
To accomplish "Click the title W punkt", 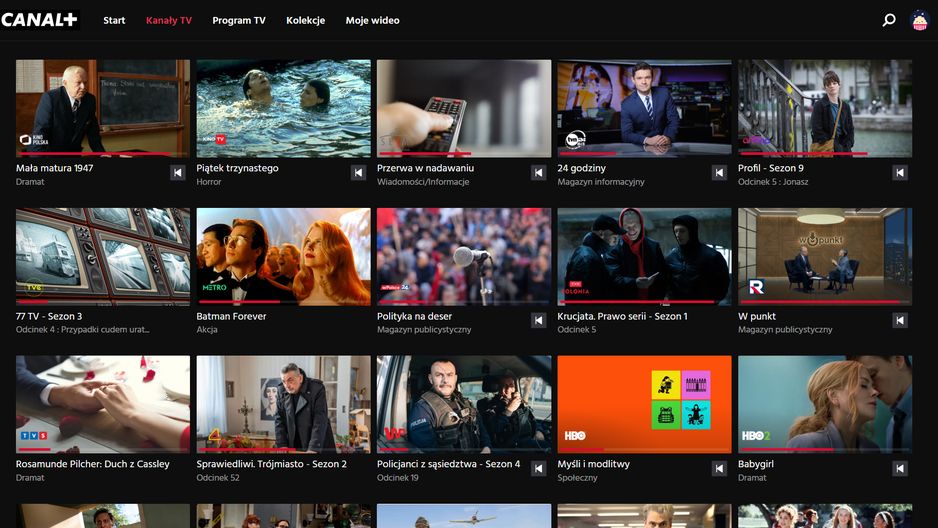I will click(757, 316).
